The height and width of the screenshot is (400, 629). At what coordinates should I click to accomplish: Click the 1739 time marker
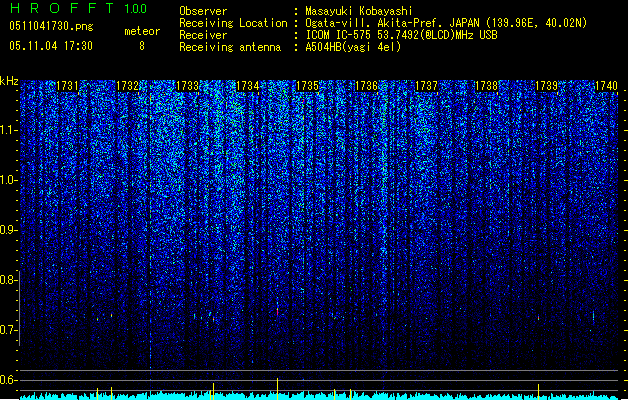tap(546, 86)
